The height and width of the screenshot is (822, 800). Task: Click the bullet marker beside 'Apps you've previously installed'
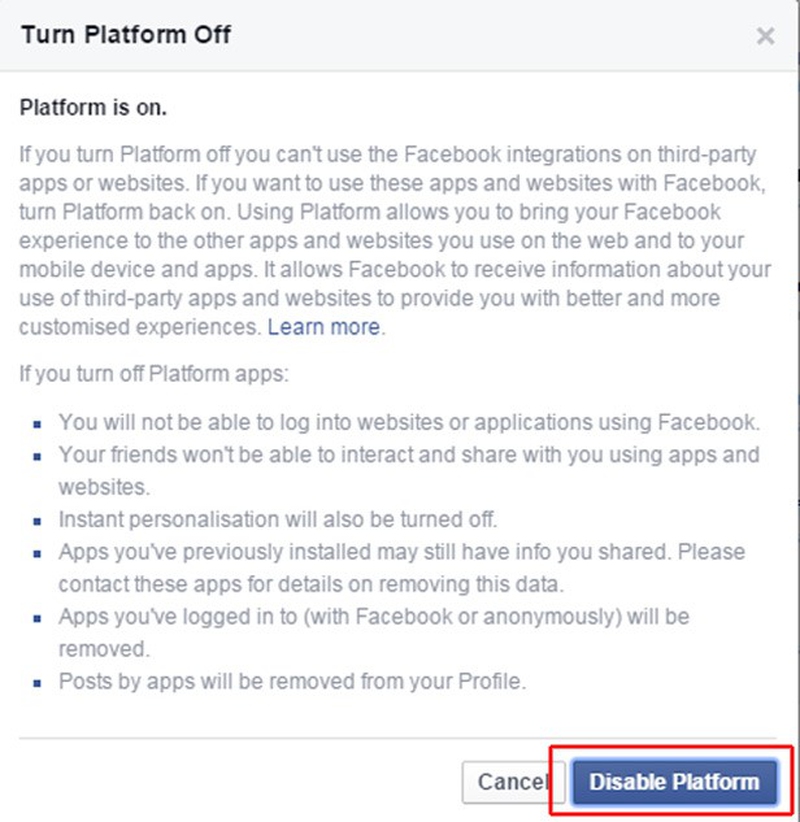pos(37,554)
